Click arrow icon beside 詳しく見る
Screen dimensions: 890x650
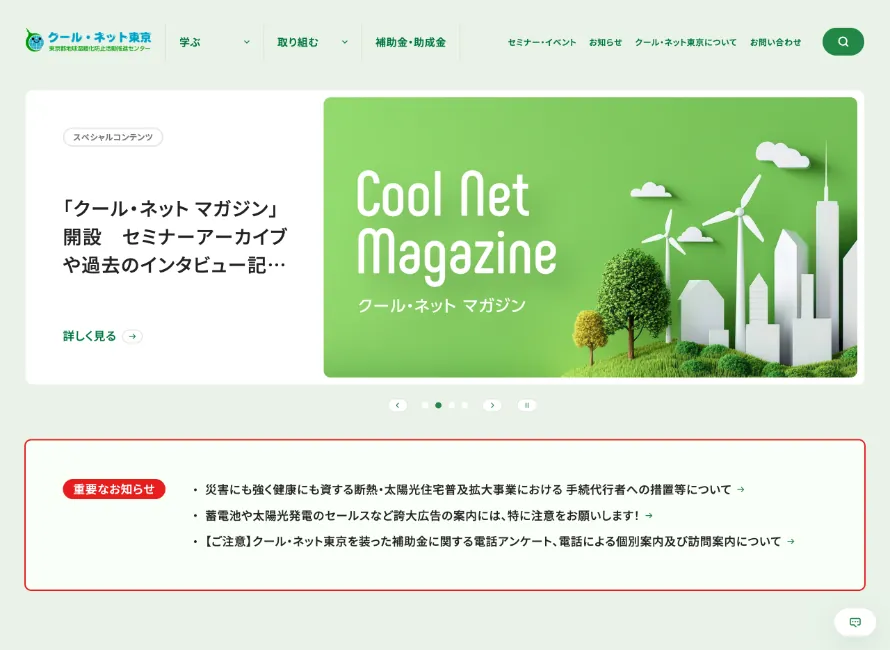click(132, 336)
